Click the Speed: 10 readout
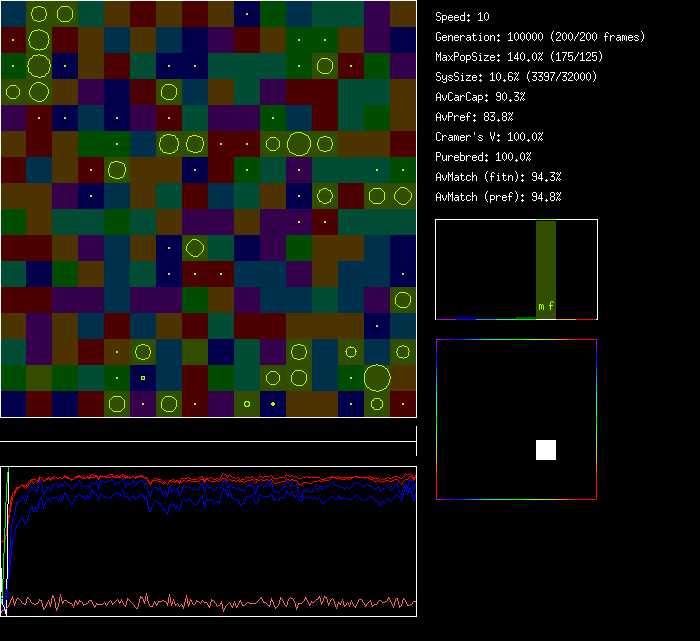This screenshot has width=700, height=641. [x=463, y=17]
